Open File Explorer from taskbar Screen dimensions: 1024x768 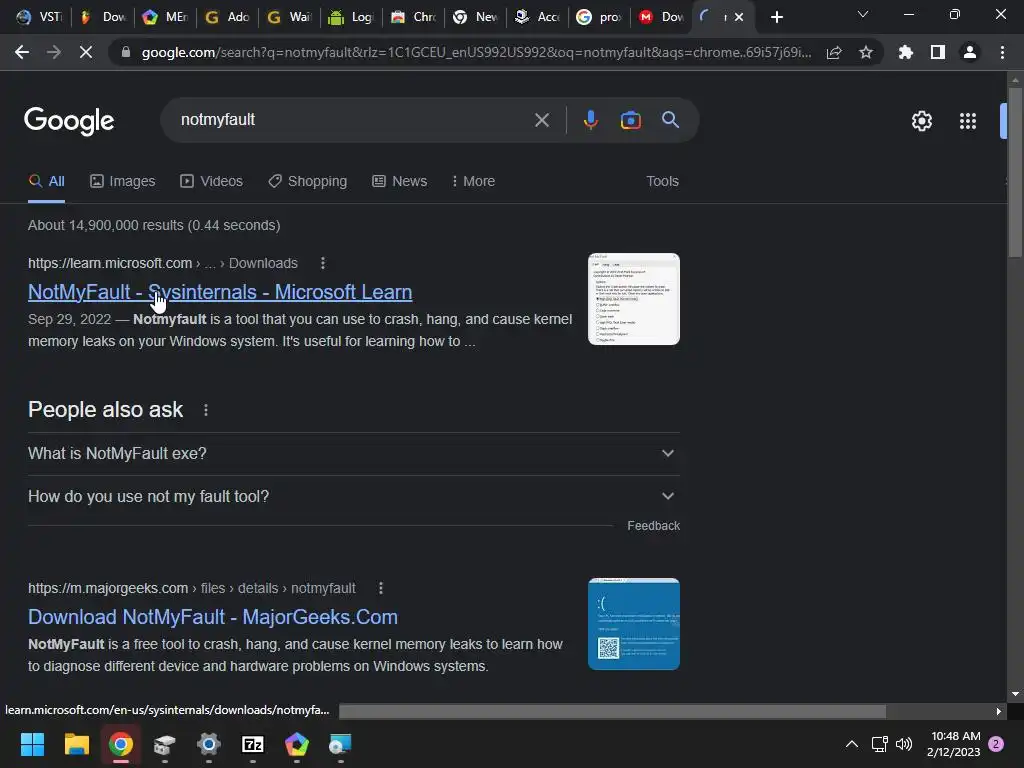(x=76, y=744)
